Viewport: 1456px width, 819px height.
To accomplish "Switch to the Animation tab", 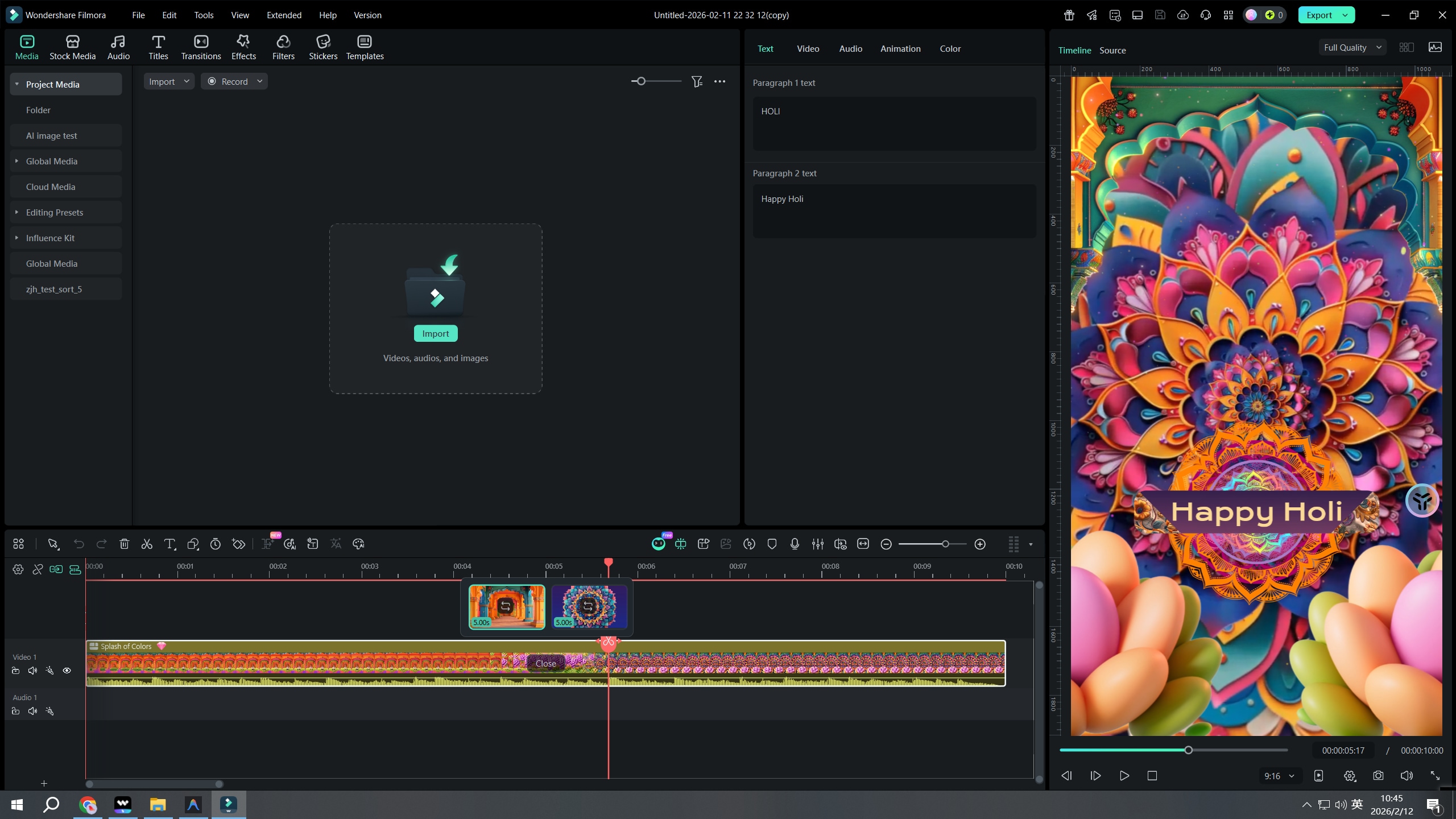I will tap(900, 48).
